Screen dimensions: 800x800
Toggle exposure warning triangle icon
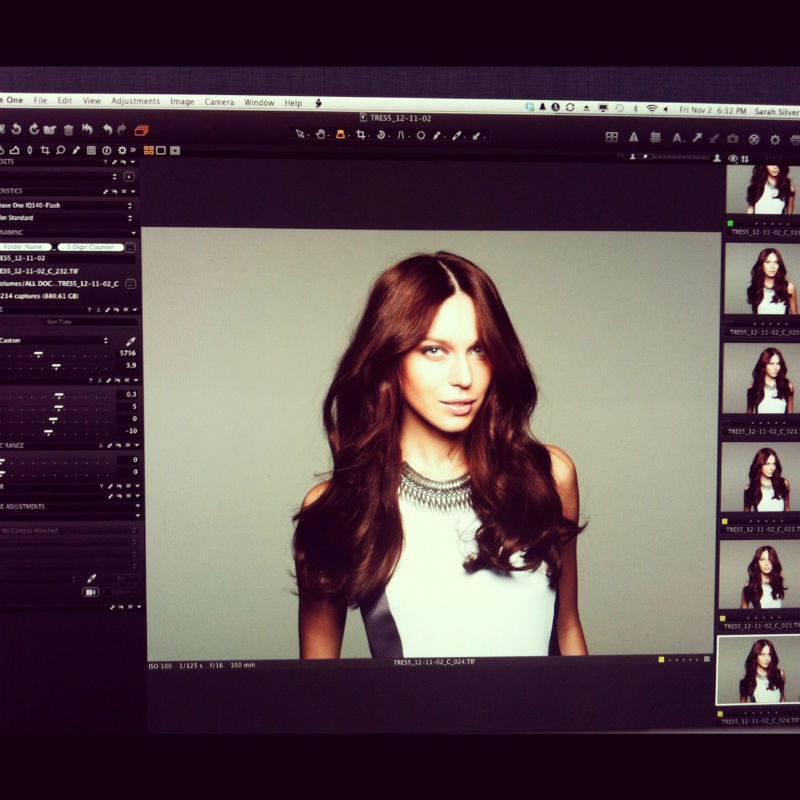pos(633,137)
